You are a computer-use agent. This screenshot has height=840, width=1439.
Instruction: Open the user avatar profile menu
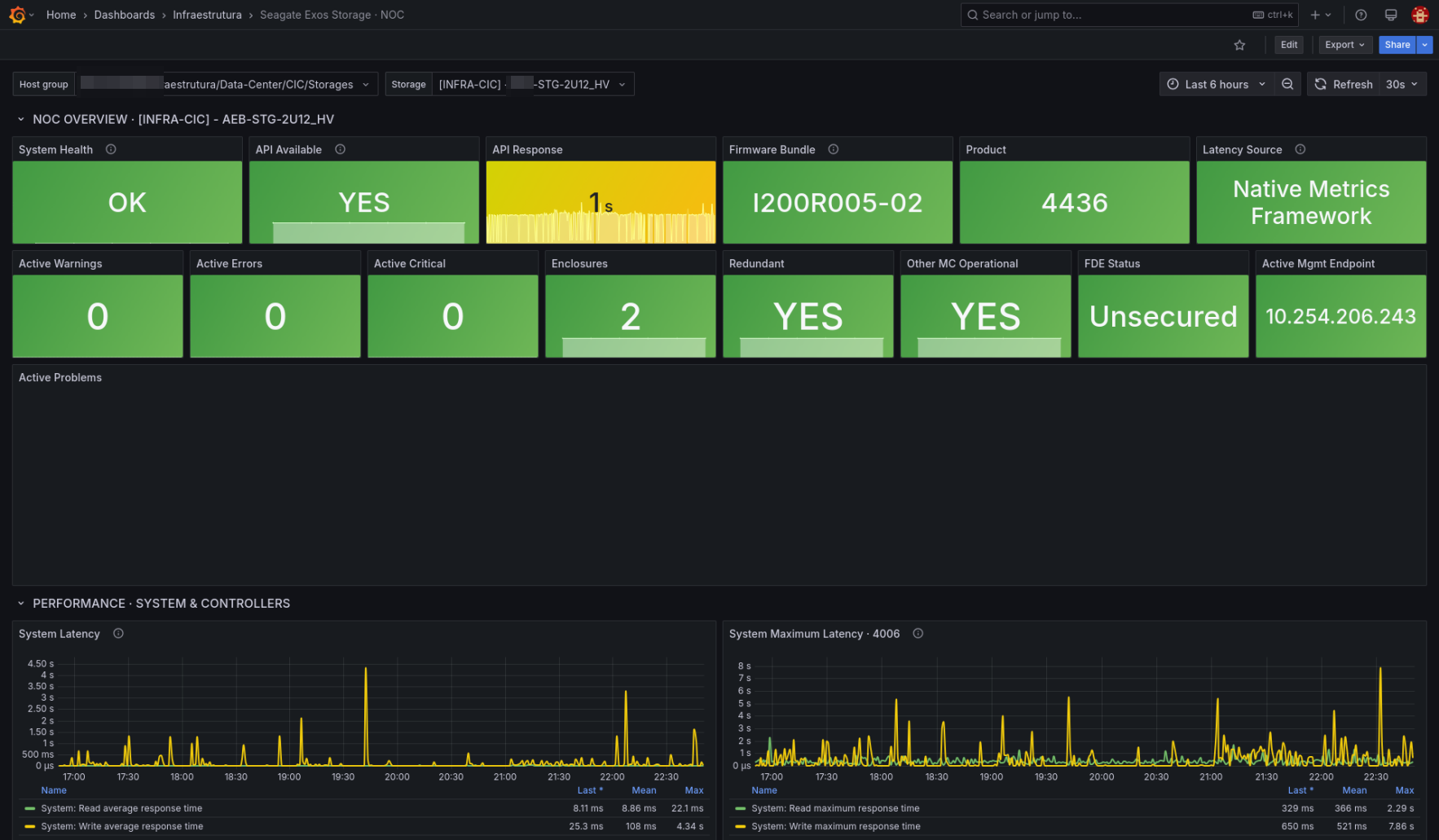tap(1420, 15)
